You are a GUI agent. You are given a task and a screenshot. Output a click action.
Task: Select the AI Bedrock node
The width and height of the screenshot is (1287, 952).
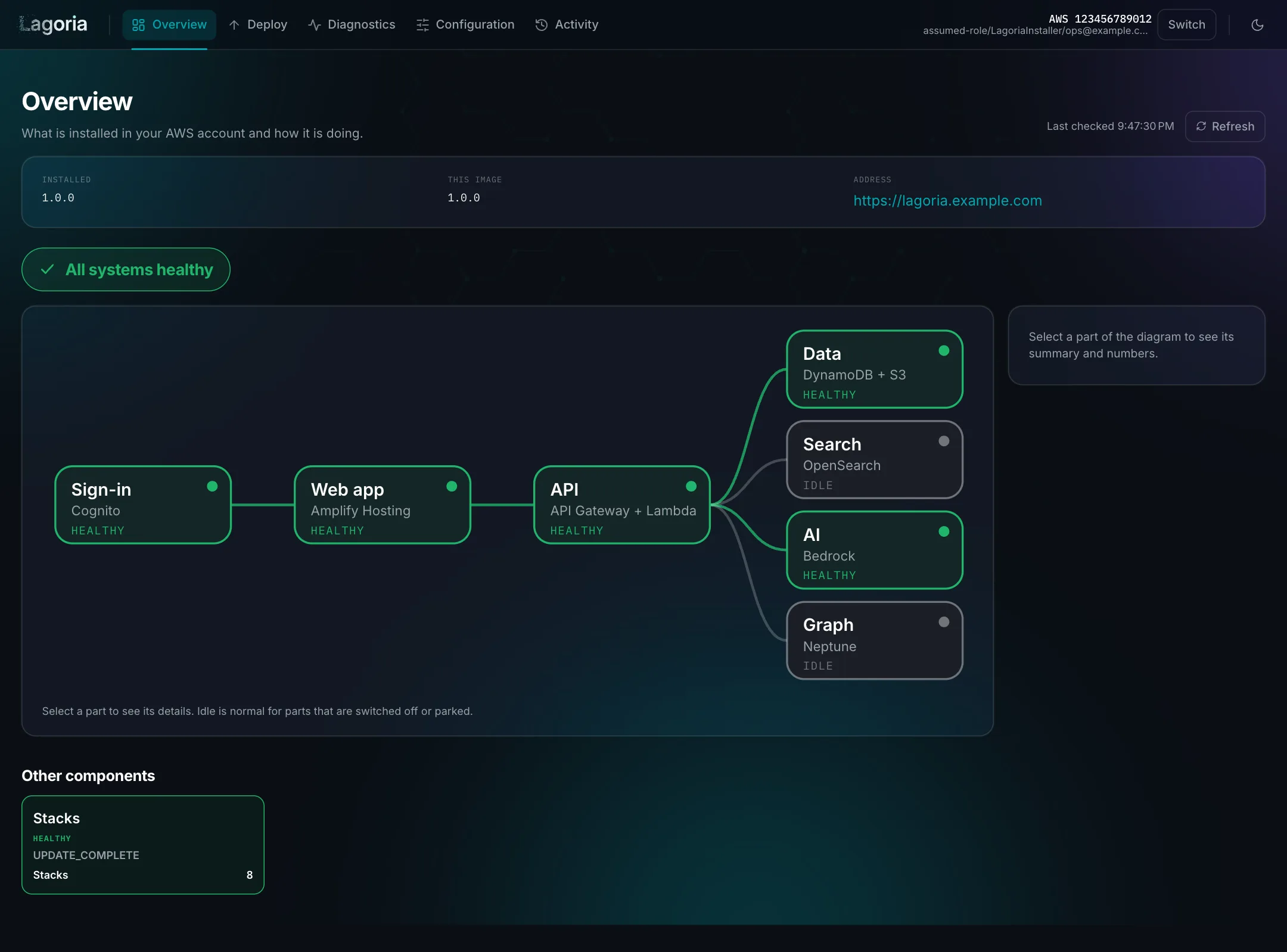875,550
